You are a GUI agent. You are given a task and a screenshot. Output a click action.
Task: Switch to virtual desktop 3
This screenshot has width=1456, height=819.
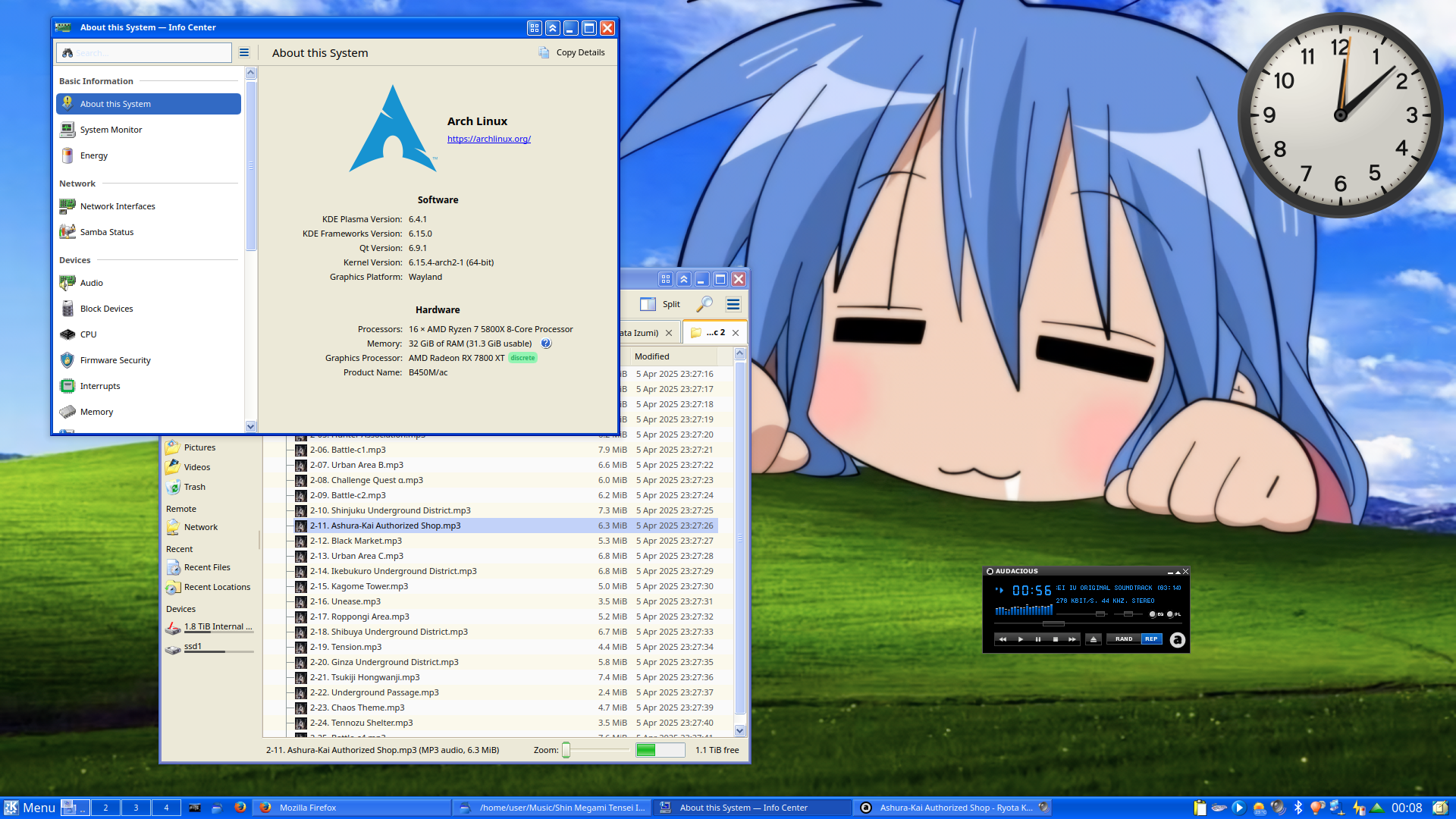[x=136, y=808]
